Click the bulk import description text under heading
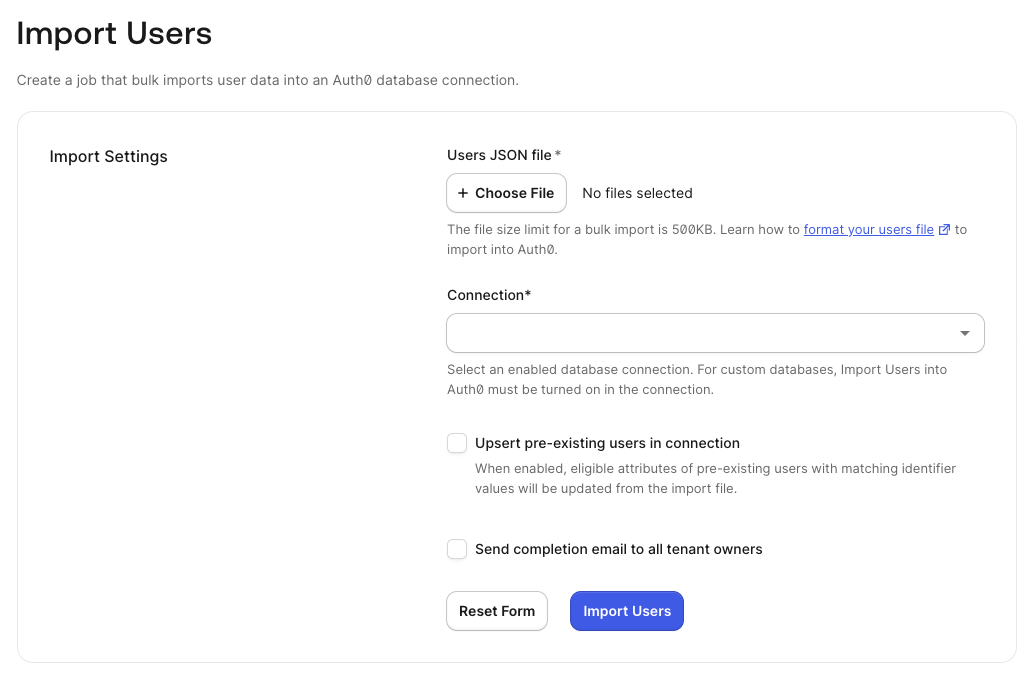This screenshot has height=676, width=1034. pyautogui.click(x=268, y=80)
